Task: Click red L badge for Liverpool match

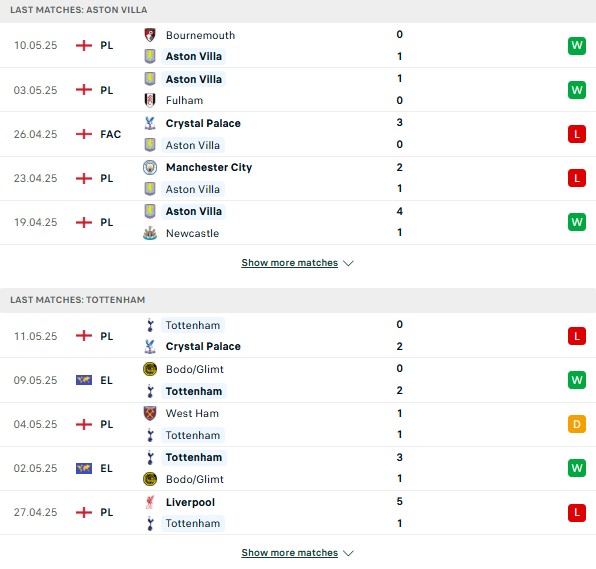Action: pyautogui.click(x=577, y=512)
